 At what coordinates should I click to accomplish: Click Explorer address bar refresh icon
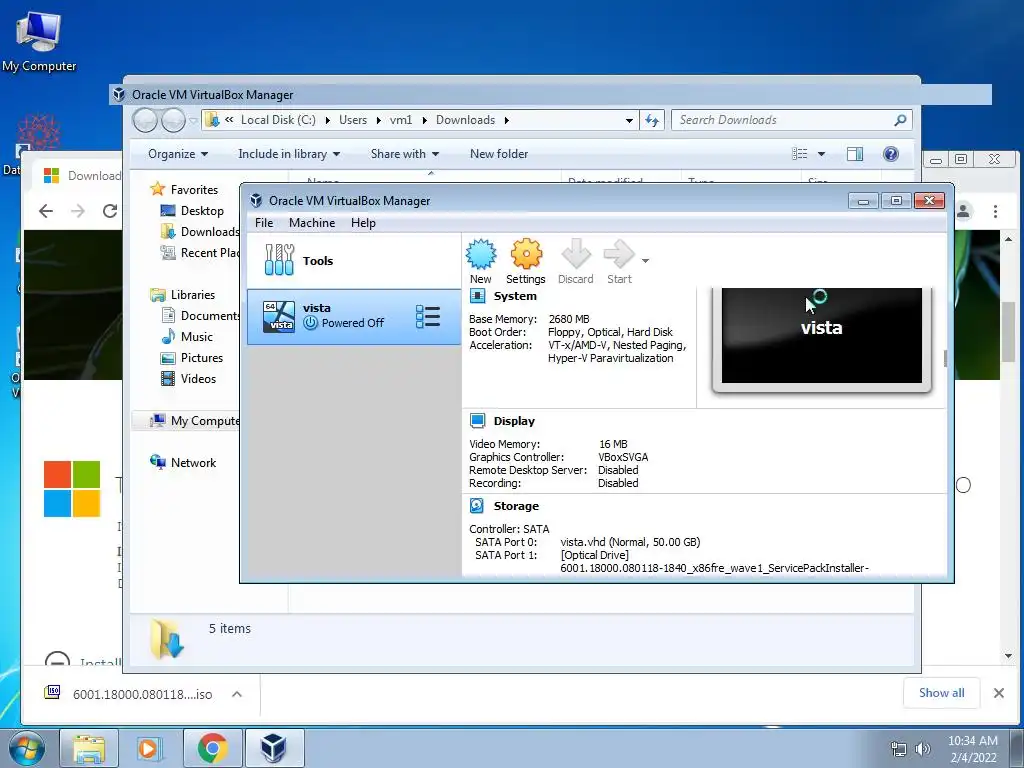click(x=652, y=120)
